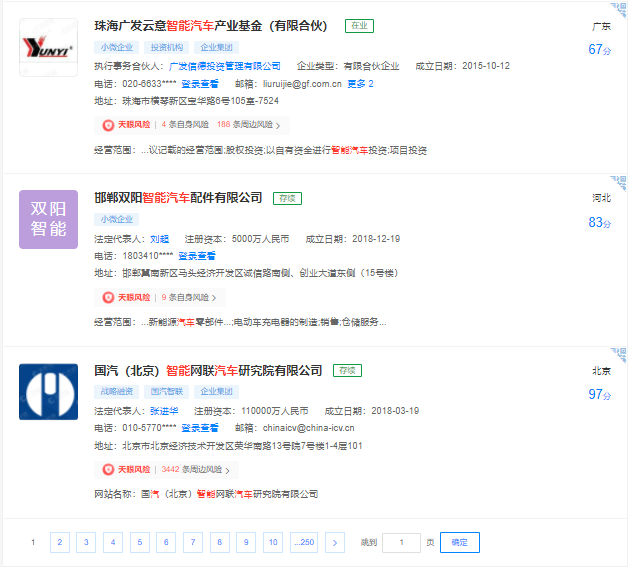Click 天眼风险 icon for 邯郸双阳
The height and width of the screenshot is (567, 628).
(x=108, y=298)
